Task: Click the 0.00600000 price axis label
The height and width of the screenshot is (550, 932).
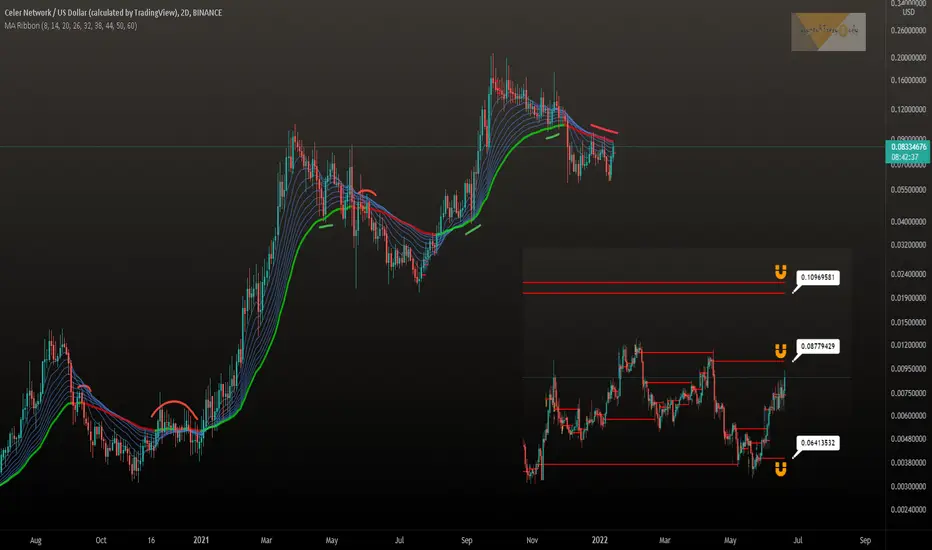Action: (x=908, y=416)
